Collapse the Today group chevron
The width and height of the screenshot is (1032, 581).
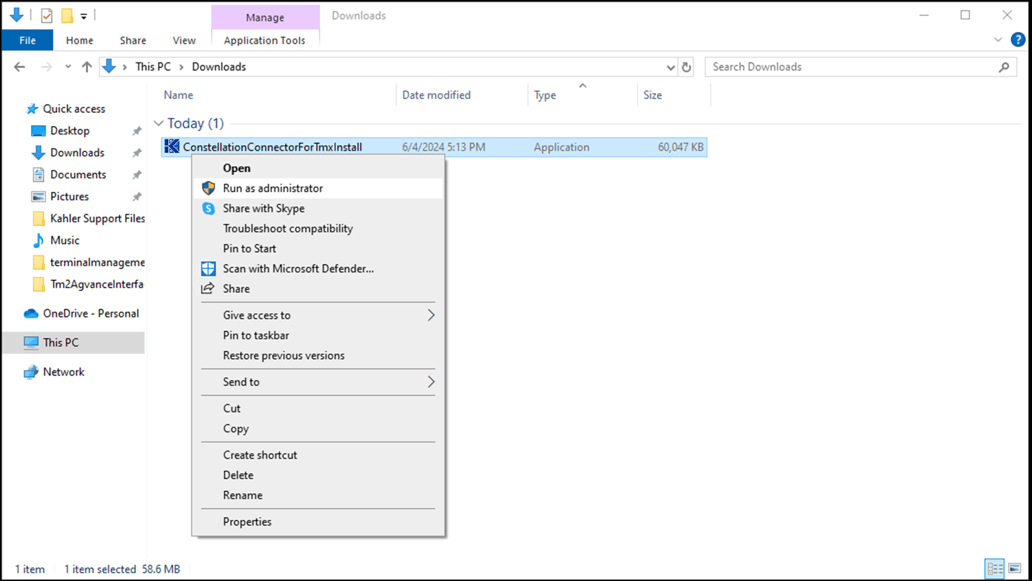click(158, 124)
